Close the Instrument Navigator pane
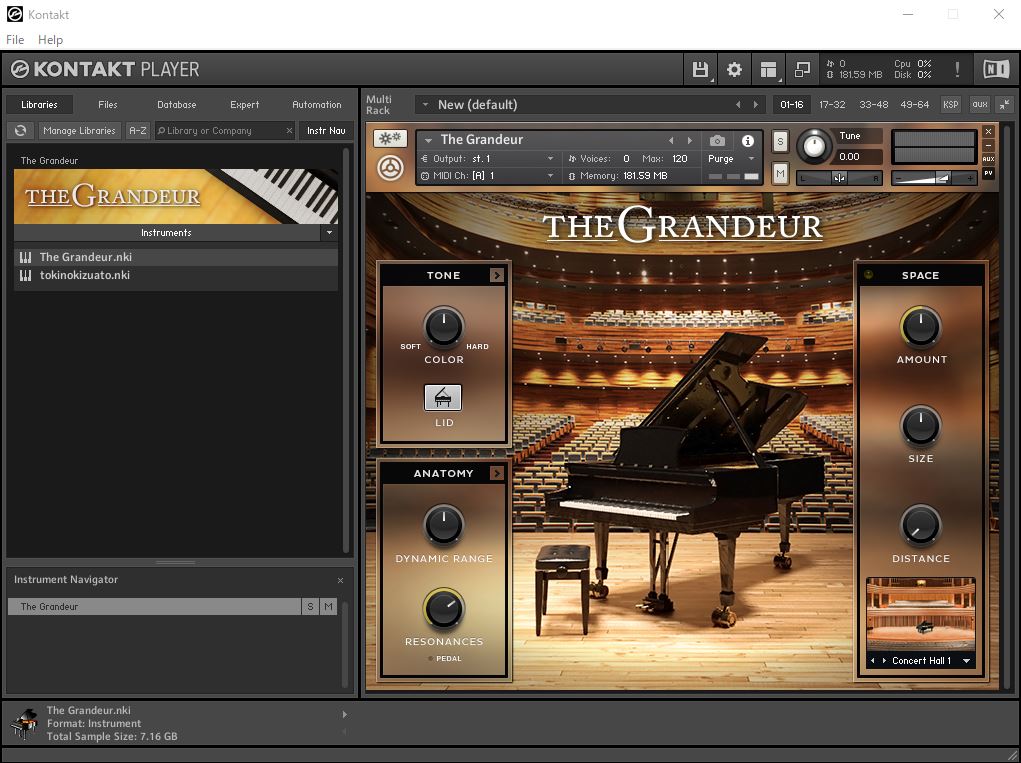Image resolution: width=1021 pixels, height=763 pixels. 340,580
